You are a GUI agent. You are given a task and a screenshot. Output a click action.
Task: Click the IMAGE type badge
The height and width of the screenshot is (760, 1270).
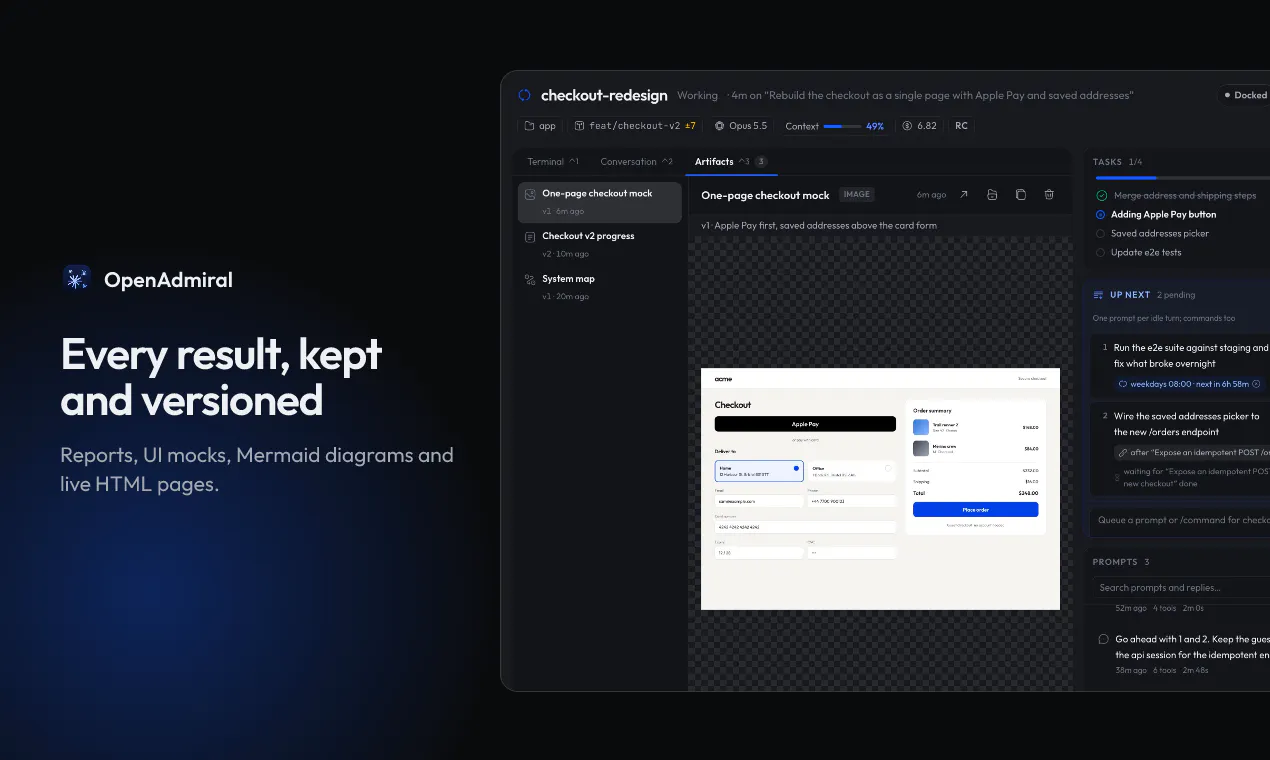coord(856,195)
